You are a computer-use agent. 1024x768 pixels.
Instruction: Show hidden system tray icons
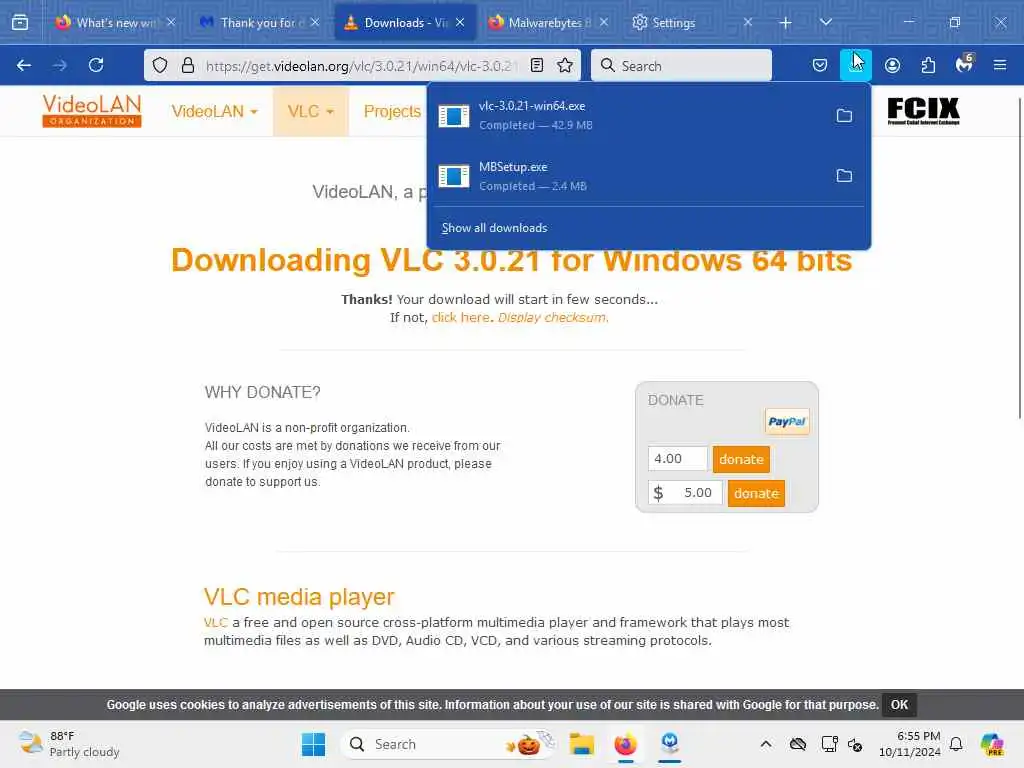point(766,744)
